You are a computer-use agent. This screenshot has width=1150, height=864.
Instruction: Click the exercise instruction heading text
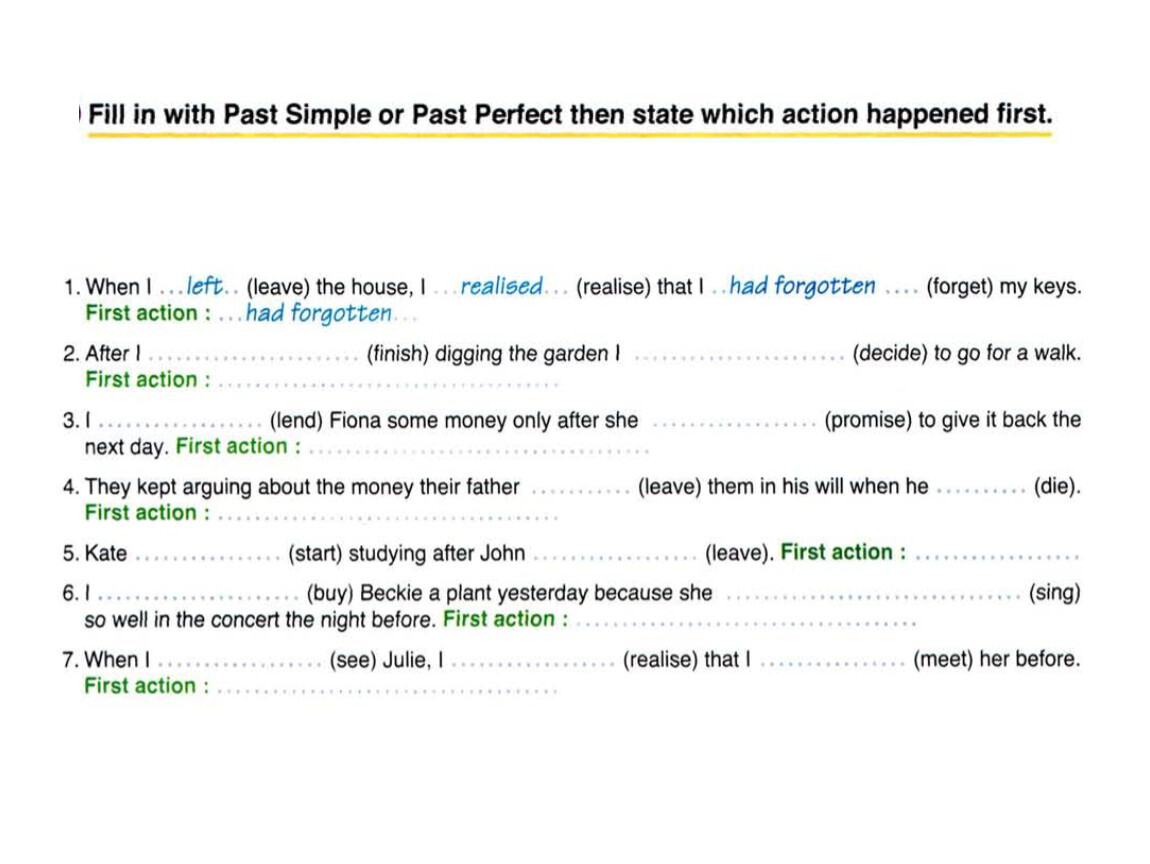(x=570, y=114)
